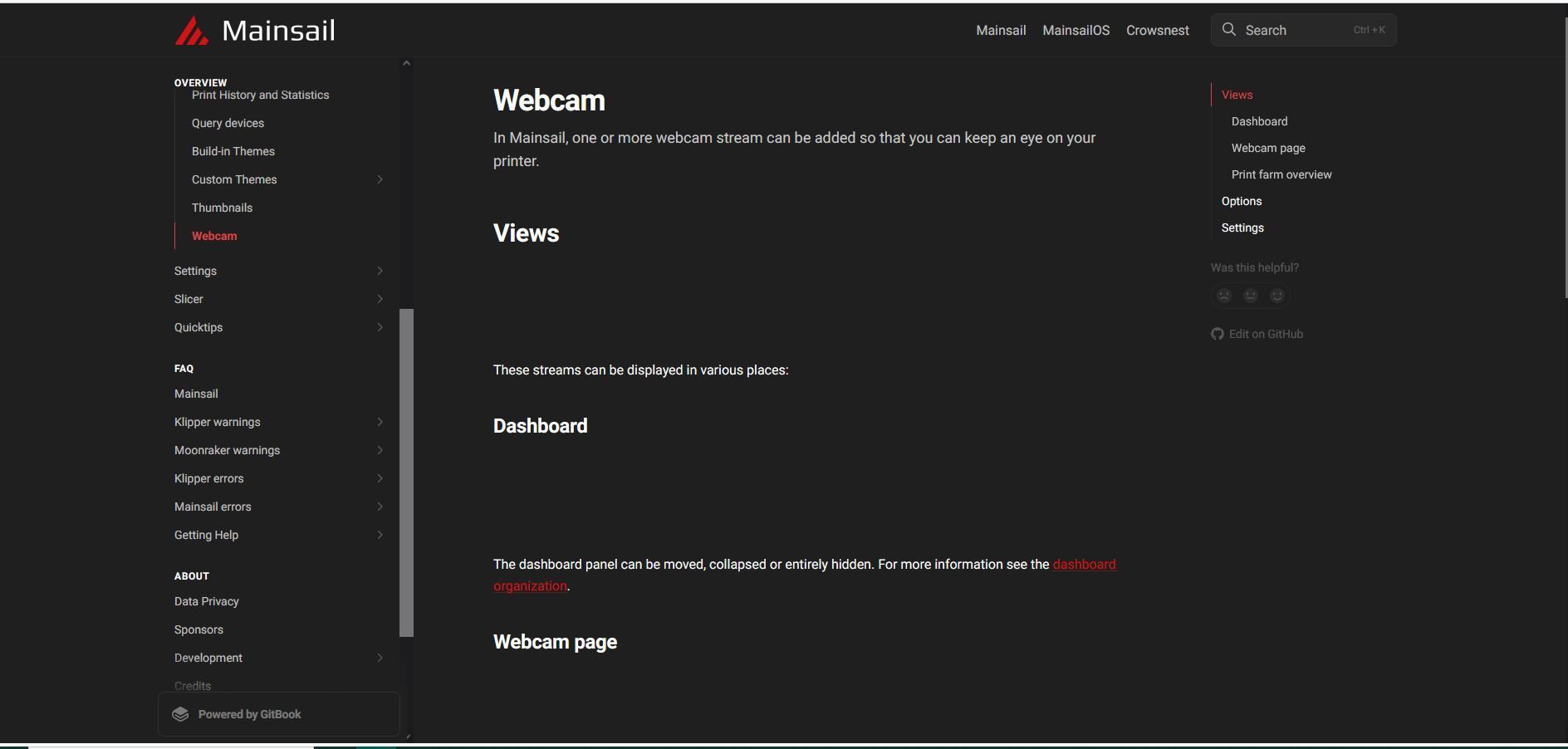Jump to Options in table of contents
This screenshot has height=749, width=1568.
pyautogui.click(x=1242, y=201)
